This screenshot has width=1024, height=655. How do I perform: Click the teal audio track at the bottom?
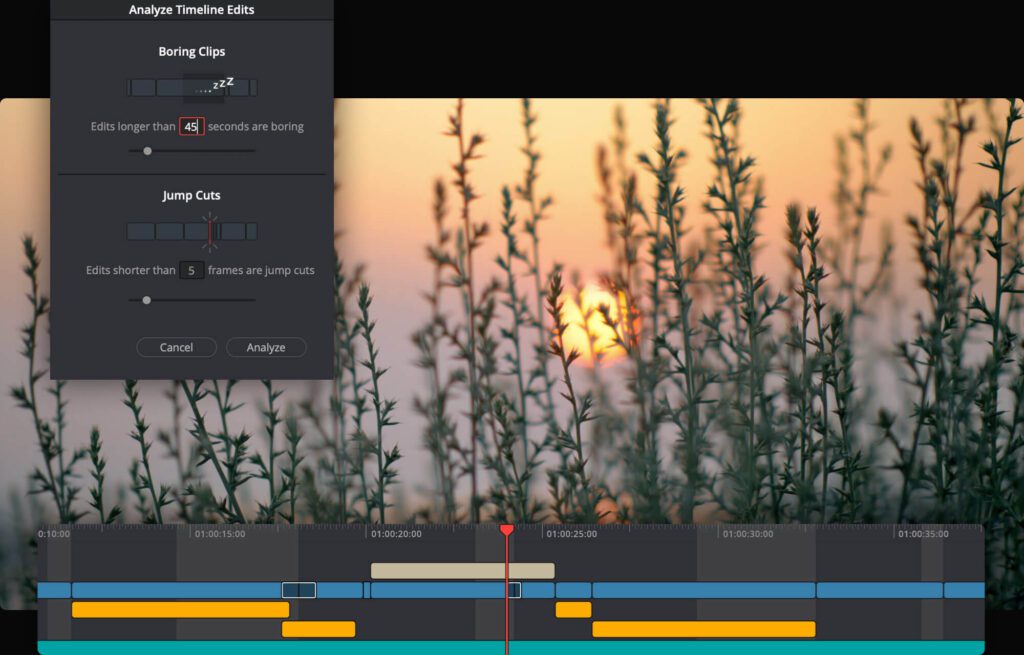tap(510, 648)
